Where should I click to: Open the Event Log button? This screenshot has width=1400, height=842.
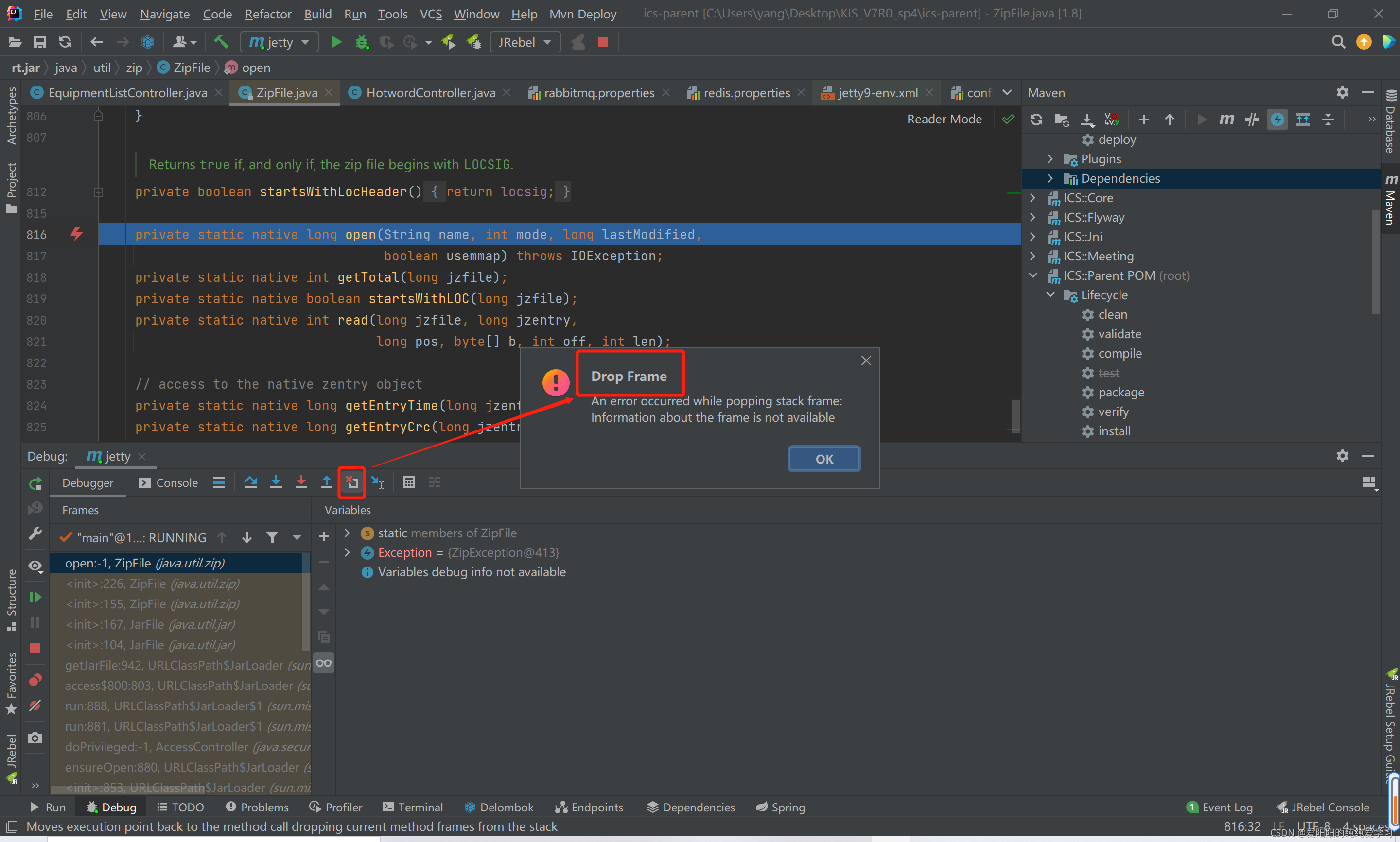point(1219,807)
